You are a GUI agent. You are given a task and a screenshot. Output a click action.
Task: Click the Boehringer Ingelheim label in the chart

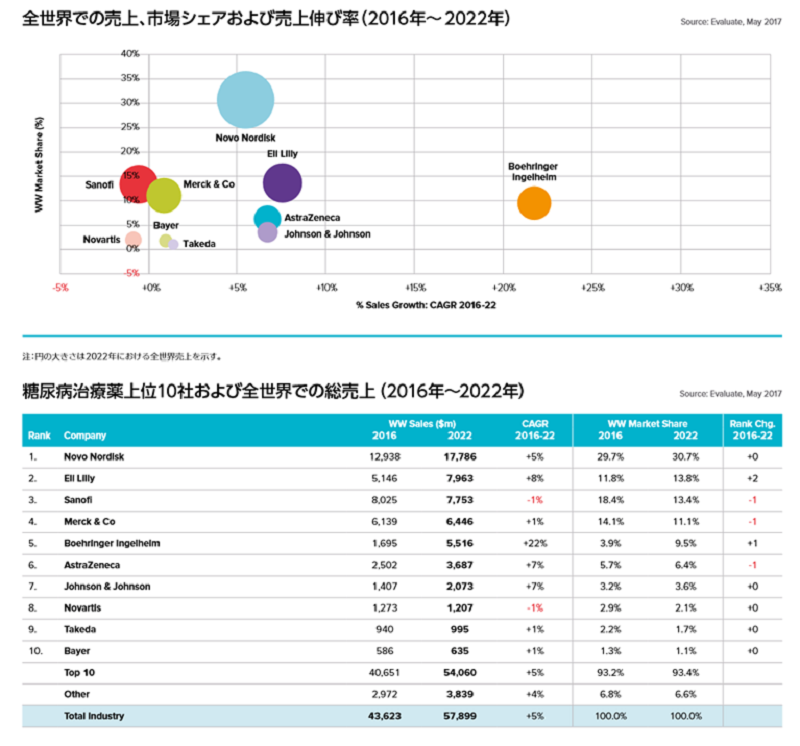(533, 172)
